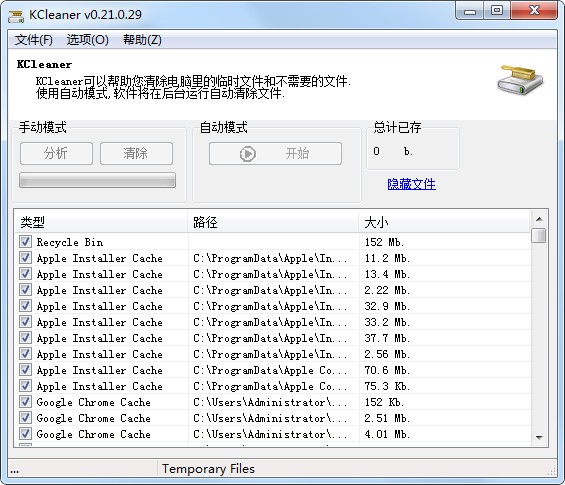Click the 隐藏文件 hide files link
Image resolution: width=565 pixels, height=485 pixels.
point(411,184)
